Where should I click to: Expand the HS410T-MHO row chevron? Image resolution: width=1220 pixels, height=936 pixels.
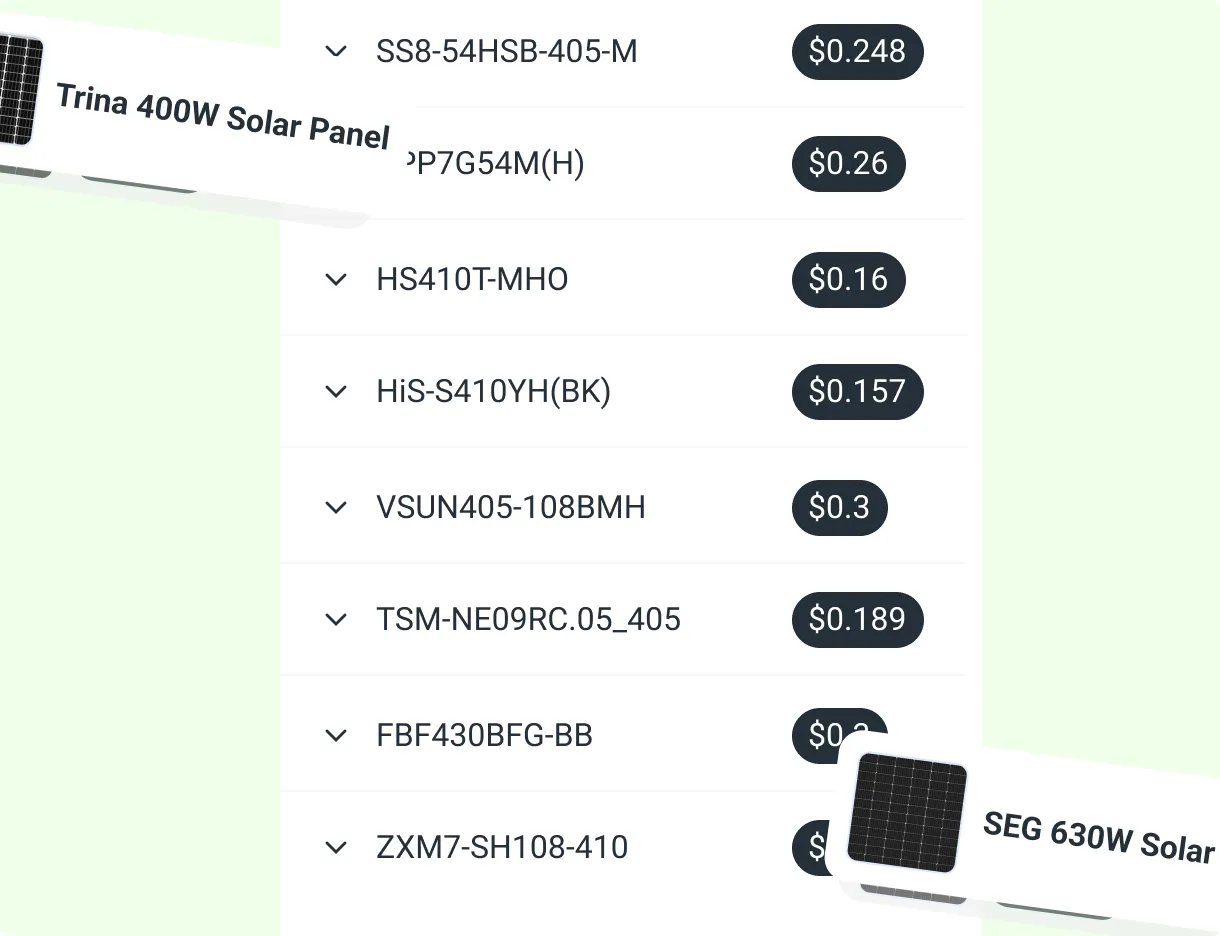pos(336,279)
